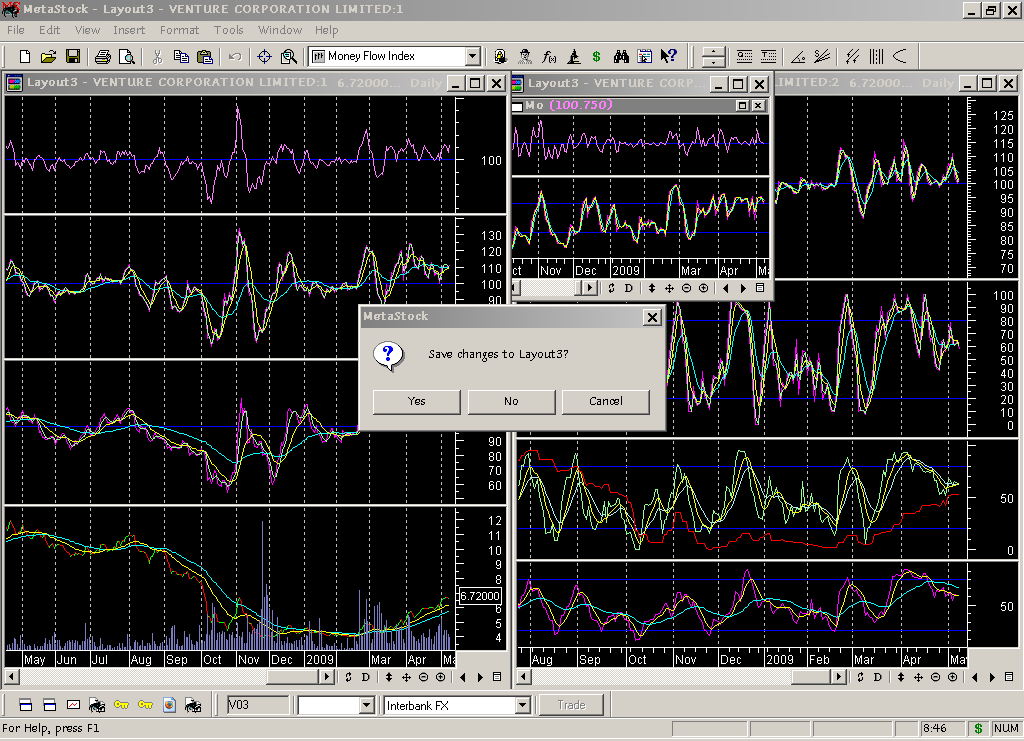The image size is (1024, 741).
Task: Save using the floppy disk icon
Action: coord(72,57)
